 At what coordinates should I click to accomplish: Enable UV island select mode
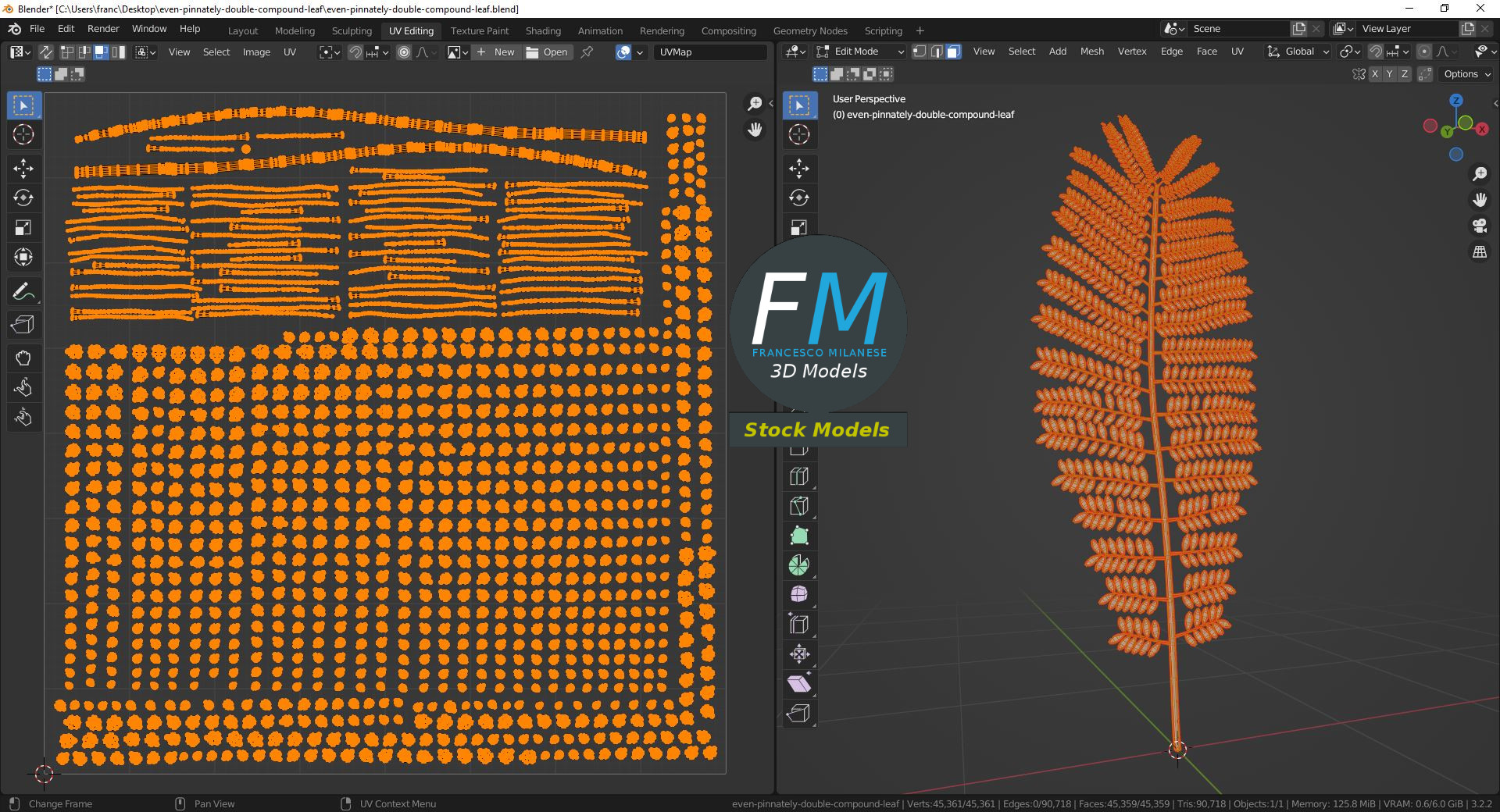pos(118,52)
